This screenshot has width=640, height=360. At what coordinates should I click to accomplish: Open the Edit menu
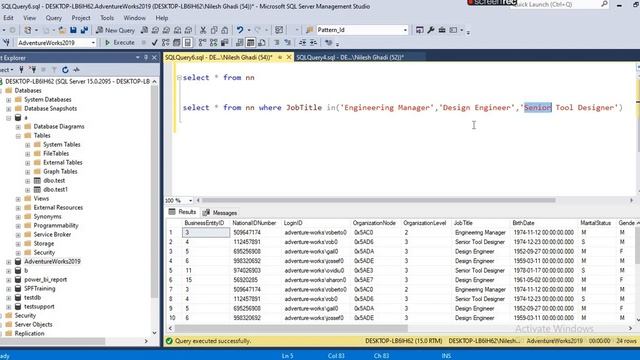(x=8, y=18)
